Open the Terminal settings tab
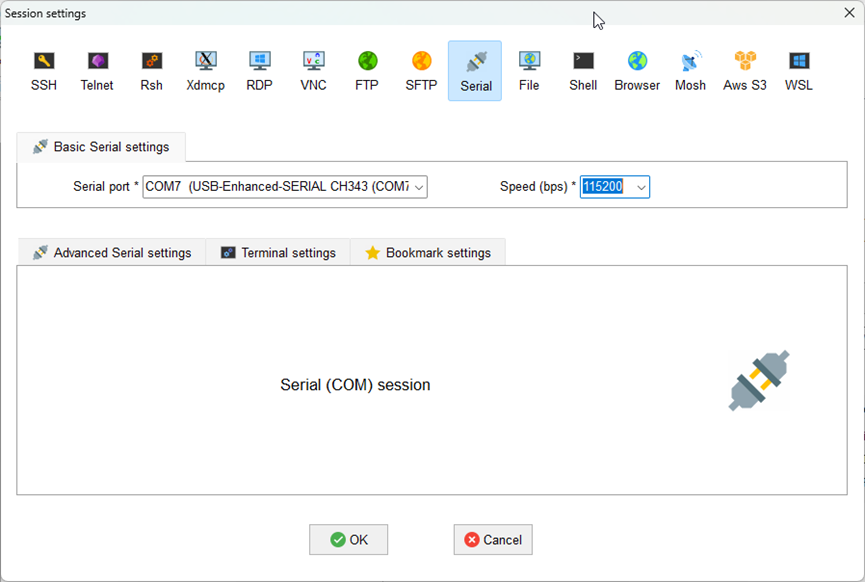This screenshot has width=865, height=582. pos(278,253)
